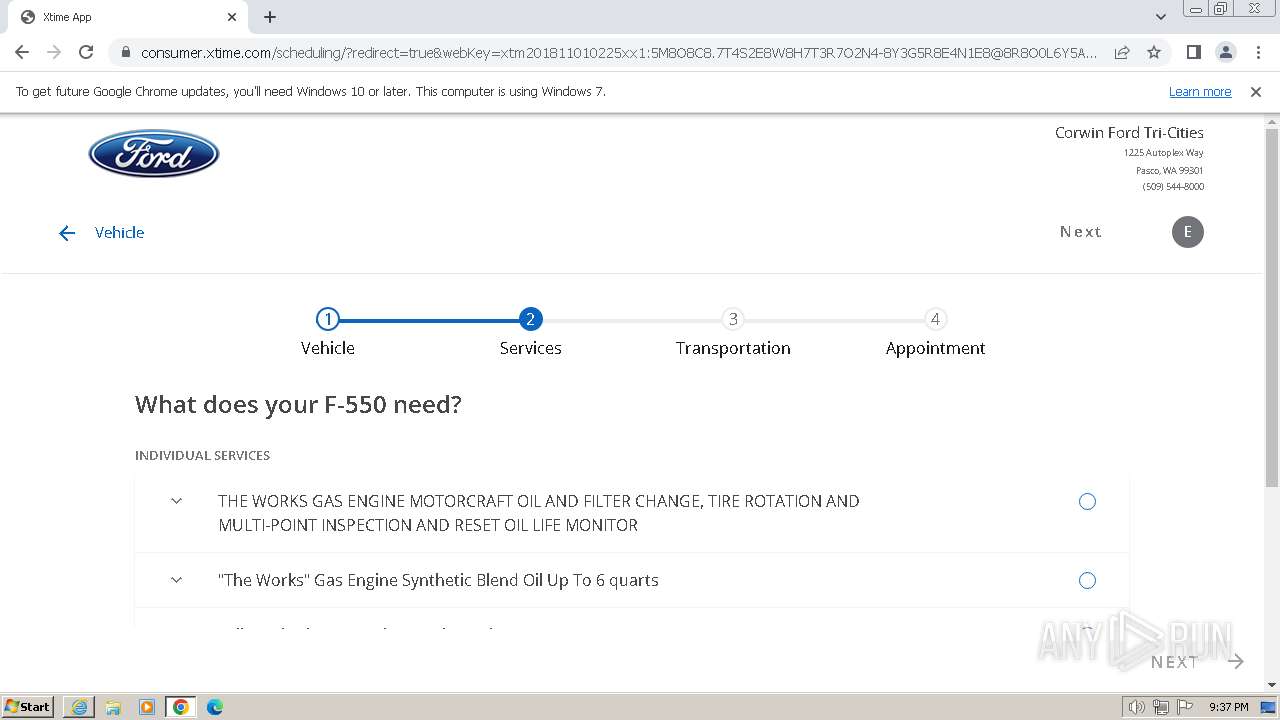Click browser back button
Screen dimensions: 1280x720
[22, 52]
